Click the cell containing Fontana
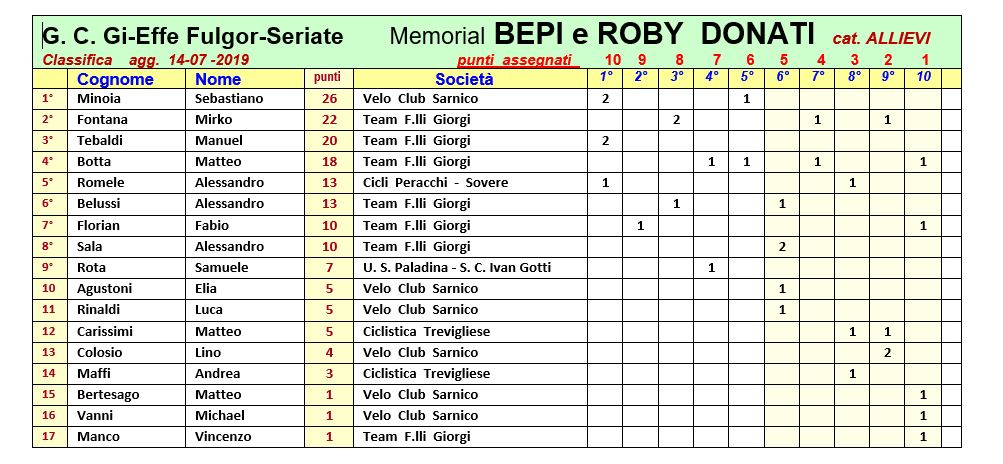1003x464 pixels. 102,120
